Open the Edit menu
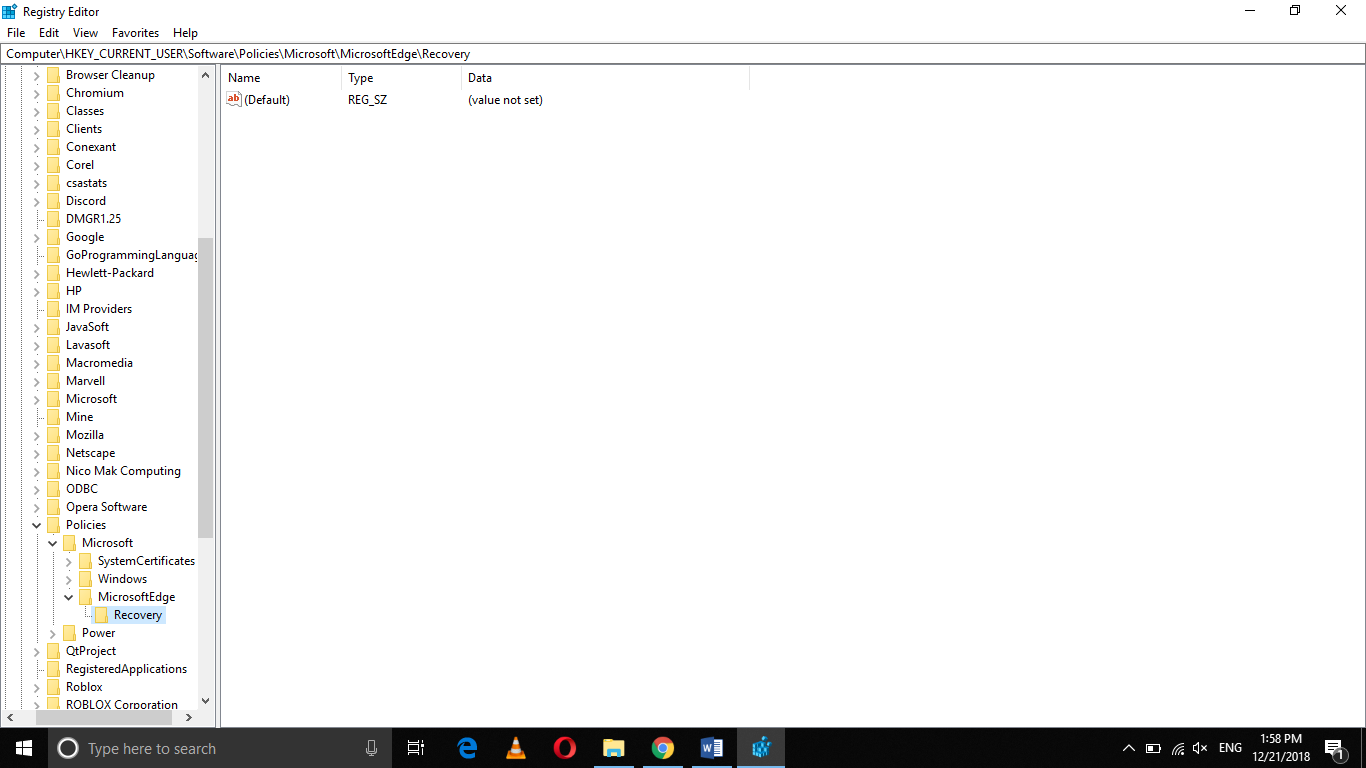The height and width of the screenshot is (768, 1366). [x=48, y=32]
